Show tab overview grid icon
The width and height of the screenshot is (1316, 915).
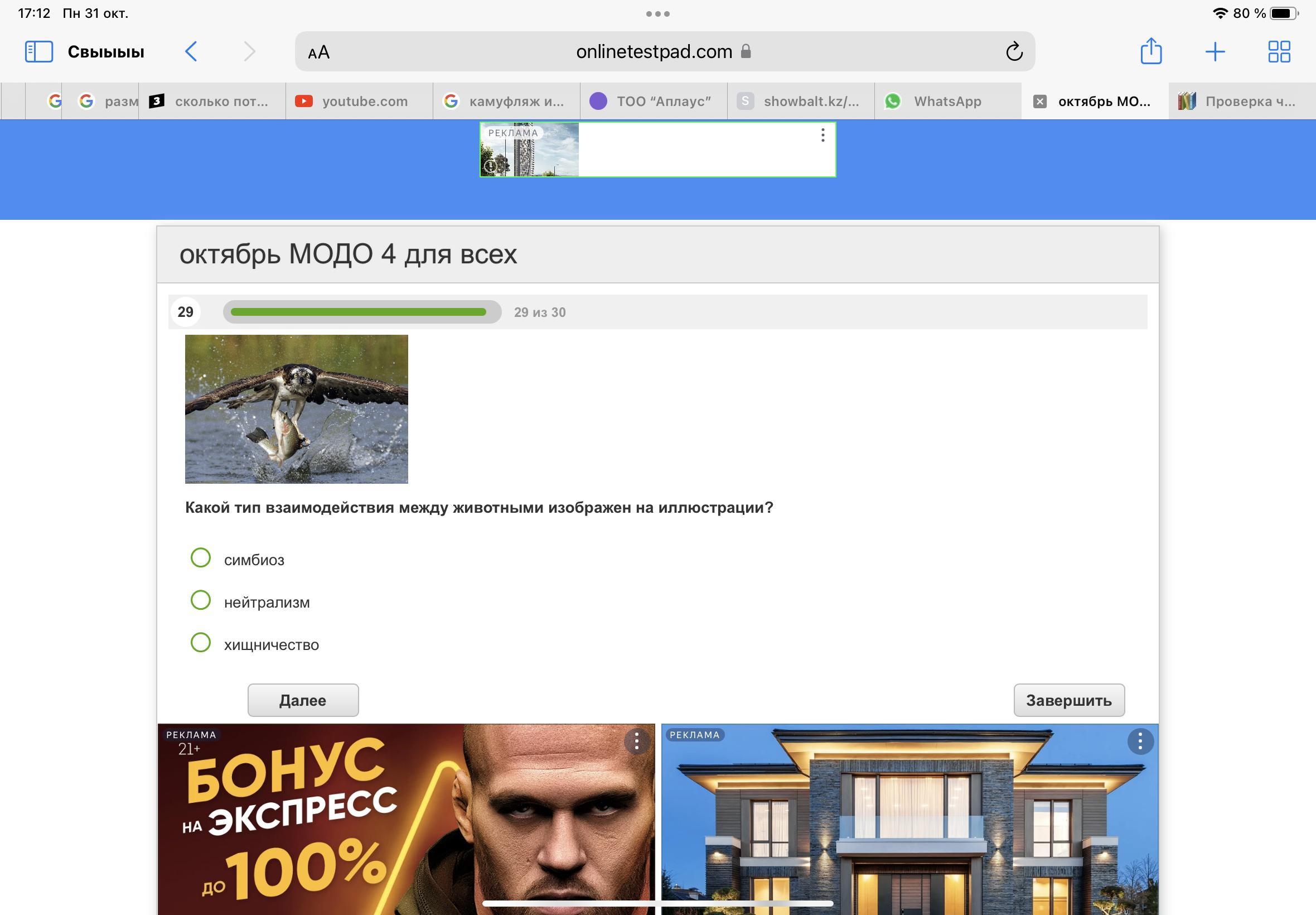coord(1279,51)
